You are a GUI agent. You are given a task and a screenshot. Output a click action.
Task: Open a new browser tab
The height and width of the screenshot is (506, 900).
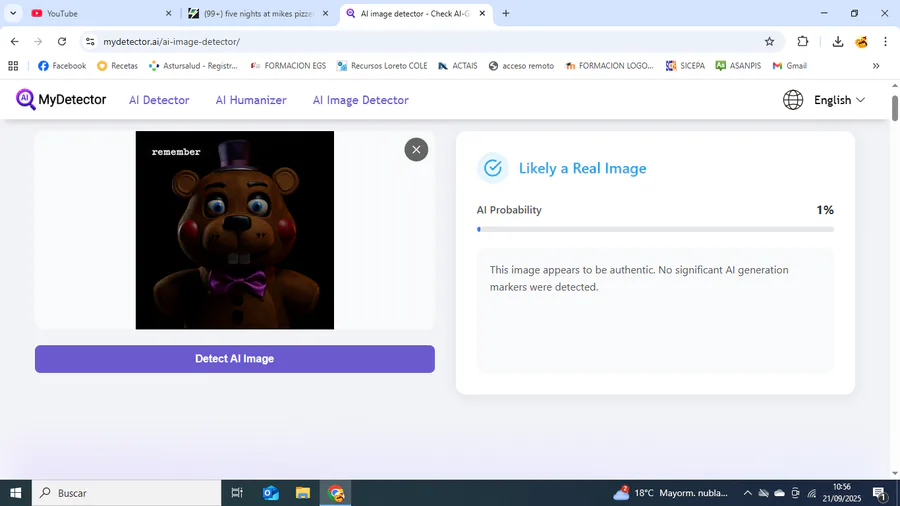click(506, 13)
